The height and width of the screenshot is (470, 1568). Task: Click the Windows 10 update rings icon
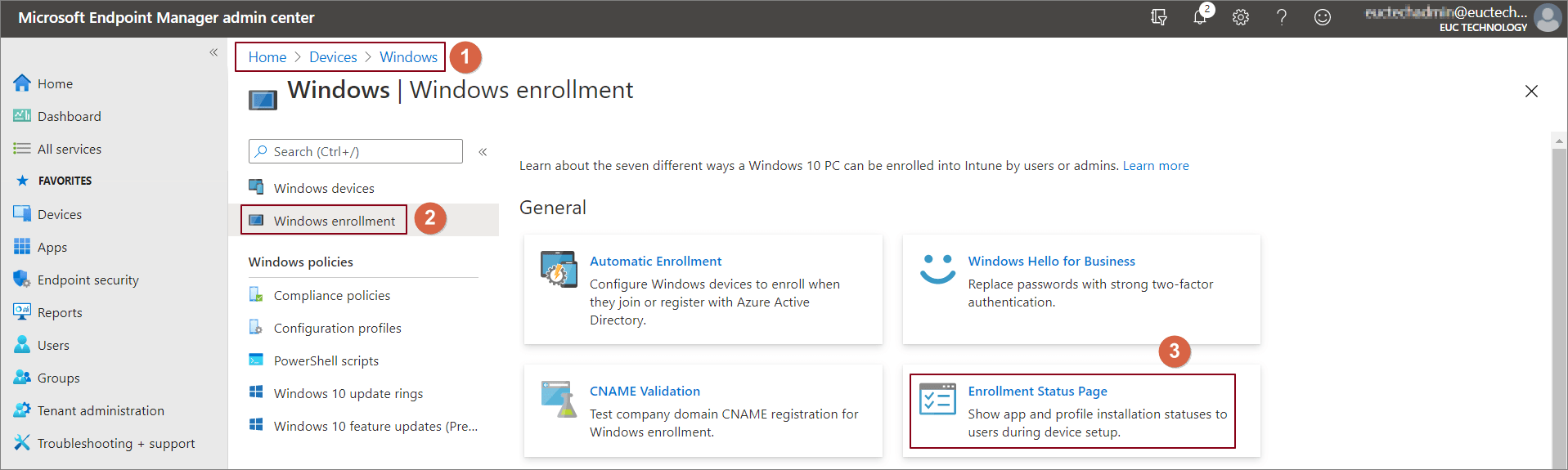pos(256,392)
